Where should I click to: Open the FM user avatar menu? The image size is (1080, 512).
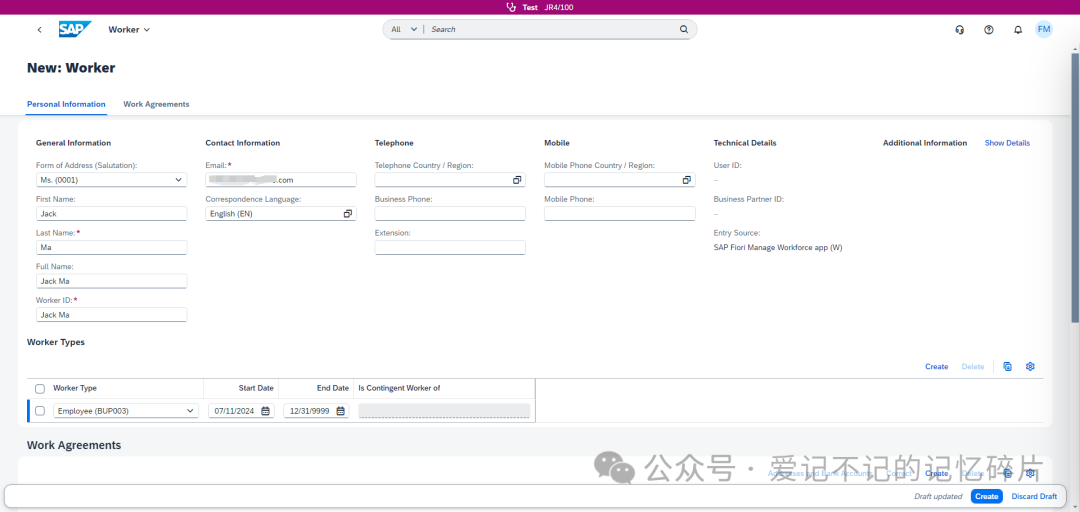1044,29
